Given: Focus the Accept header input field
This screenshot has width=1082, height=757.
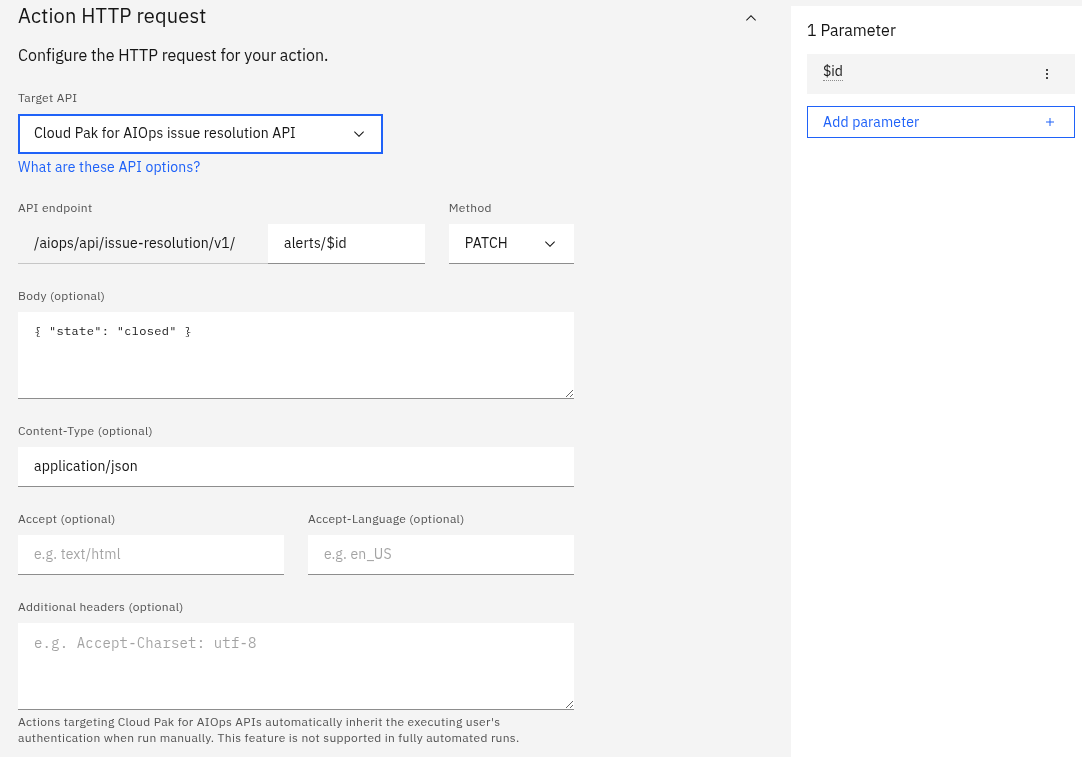Looking at the screenshot, I should click(150, 554).
